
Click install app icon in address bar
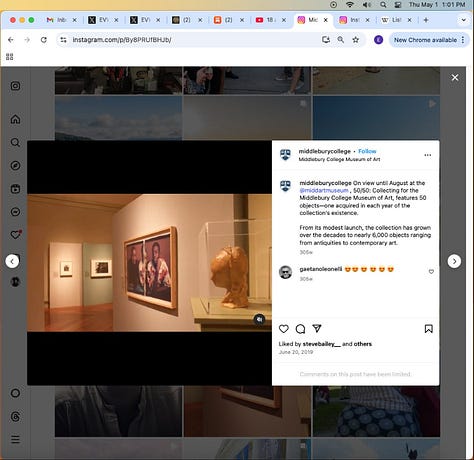pos(326,40)
